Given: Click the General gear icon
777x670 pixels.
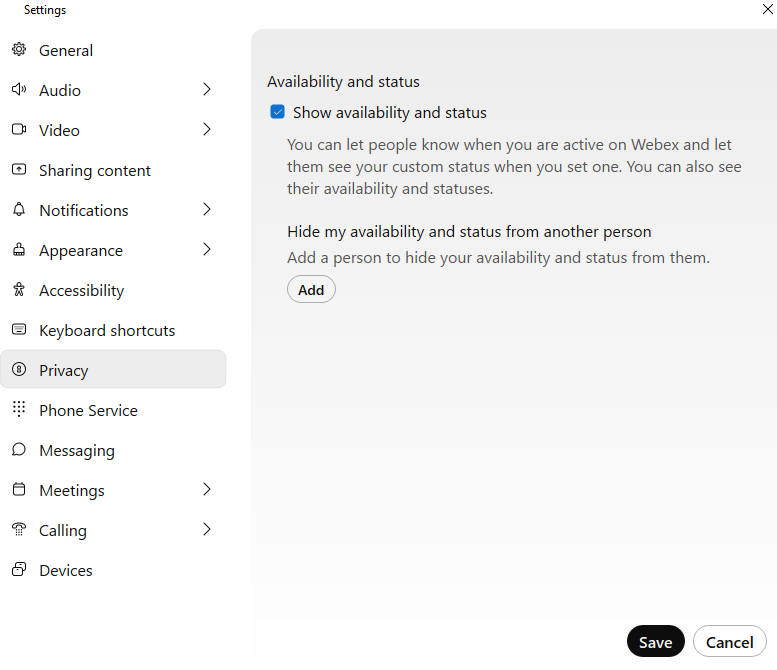Looking at the screenshot, I should (18, 50).
